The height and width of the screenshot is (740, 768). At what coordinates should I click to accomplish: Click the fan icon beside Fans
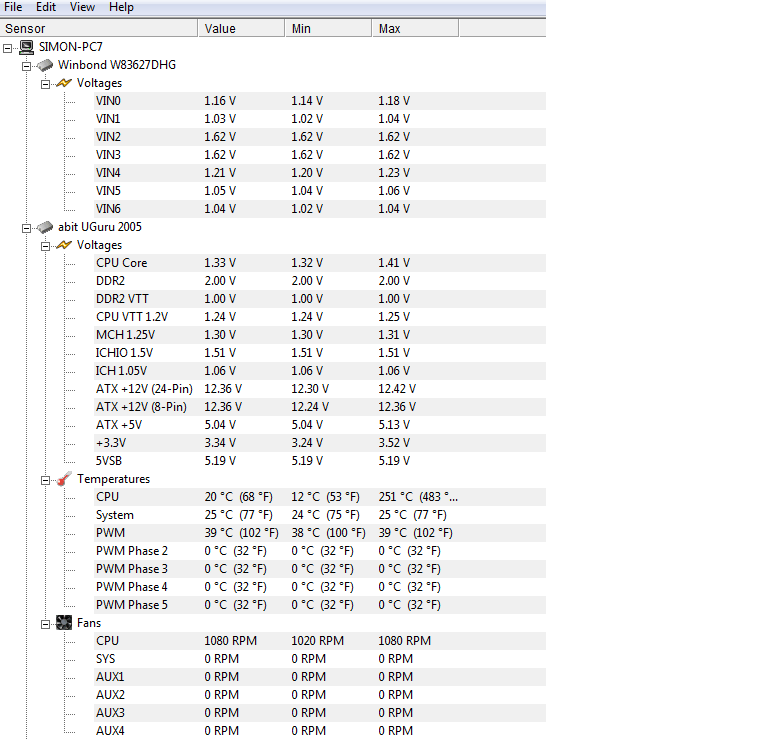[x=64, y=623]
